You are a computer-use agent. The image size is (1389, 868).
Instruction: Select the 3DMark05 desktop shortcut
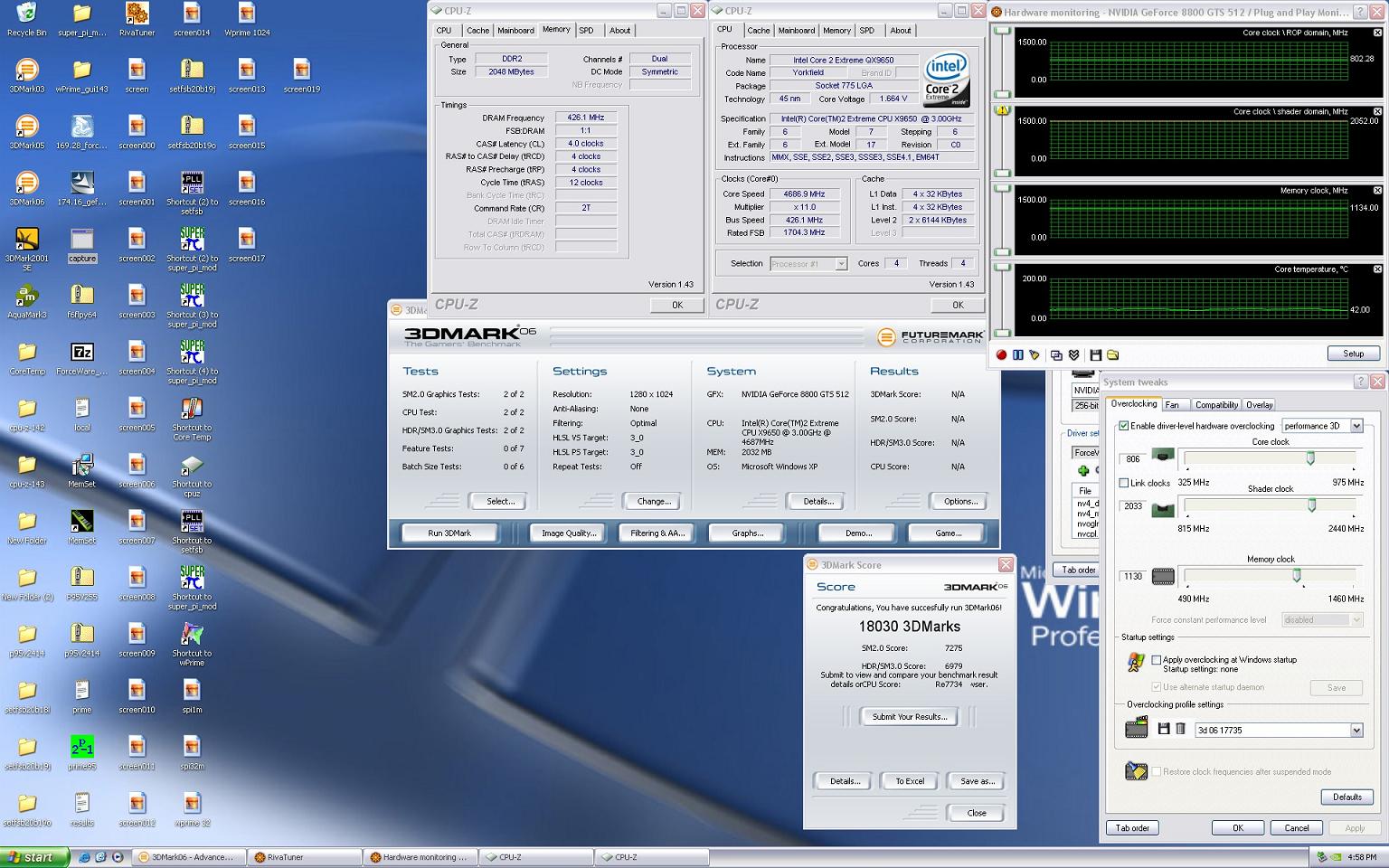26,132
